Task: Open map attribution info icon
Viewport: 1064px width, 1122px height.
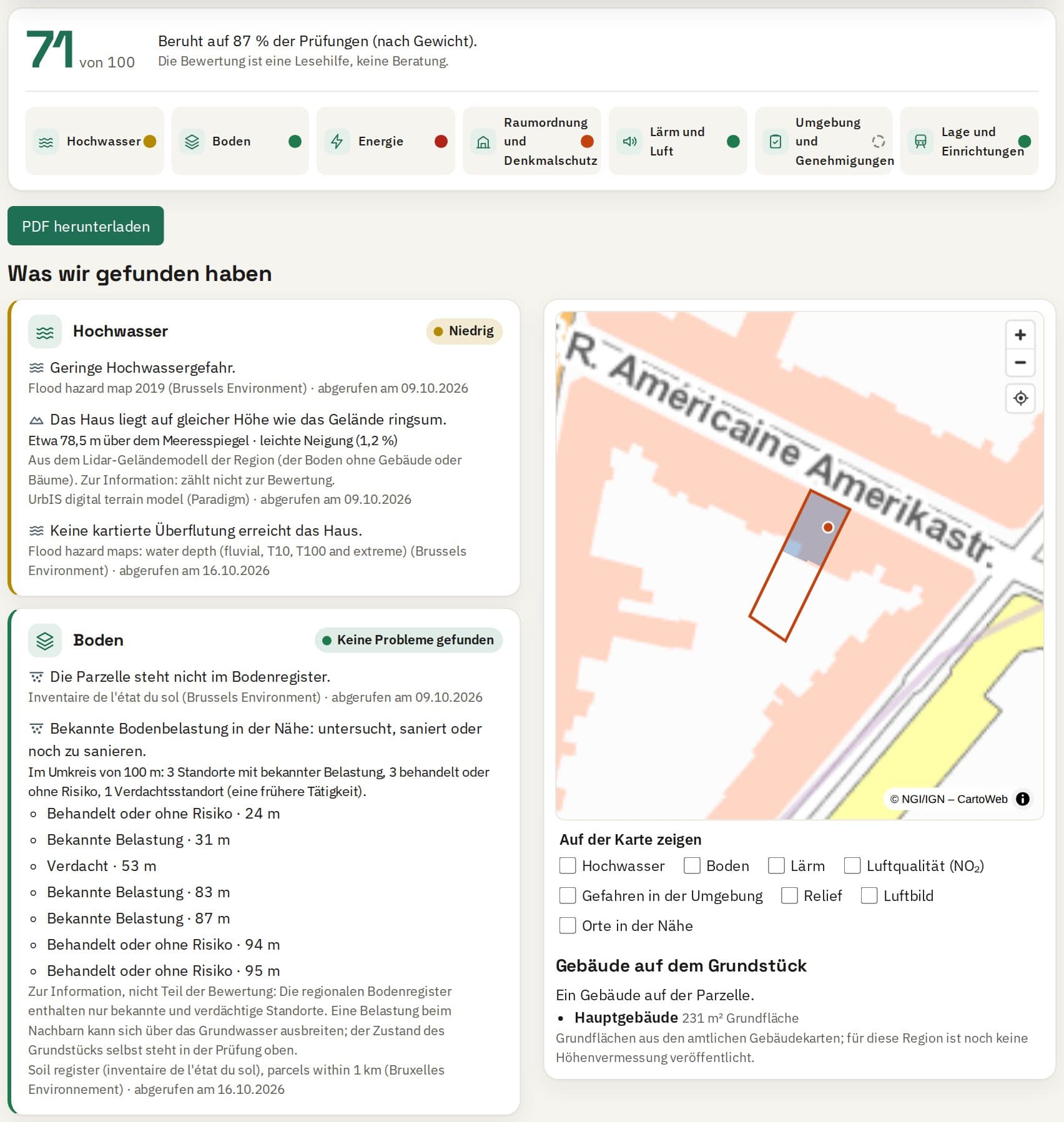Action: point(1023,799)
